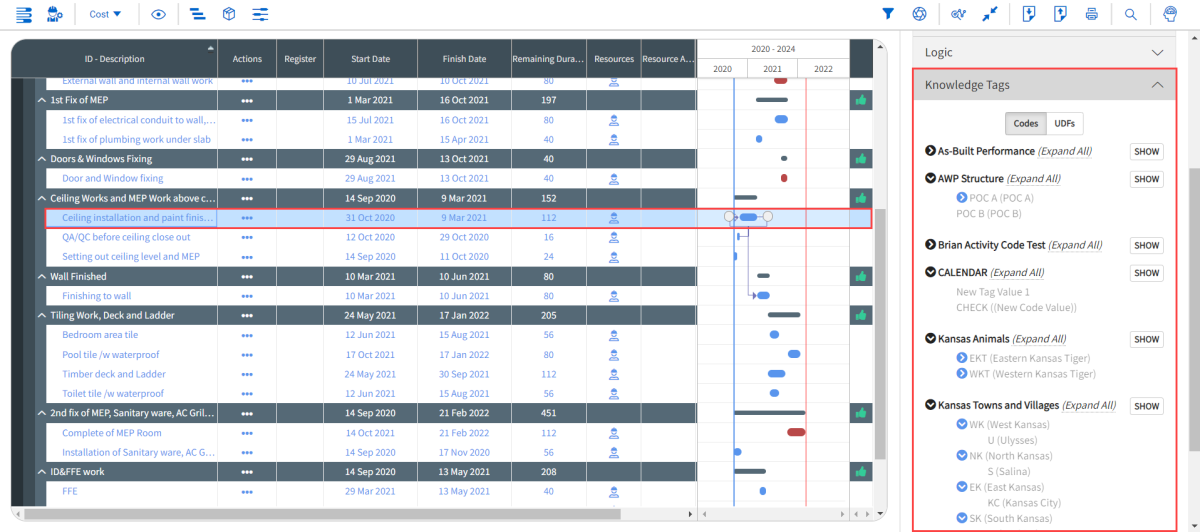
Task: Open actions menu for FFE row
Action: pos(247,492)
